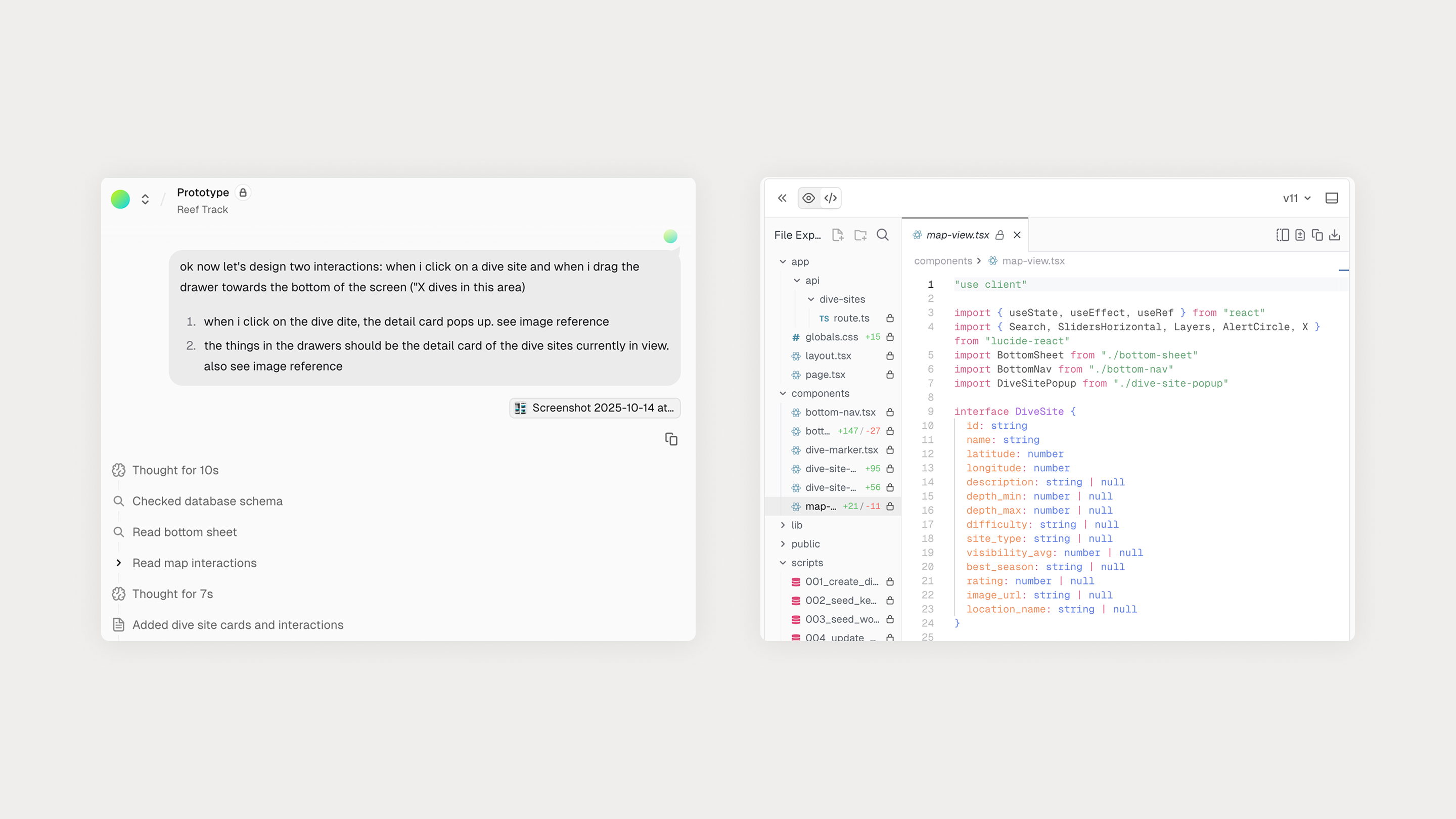This screenshot has width=1456, height=819.
Task: Open the workspace switcher arrows
Action: (145, 199)
